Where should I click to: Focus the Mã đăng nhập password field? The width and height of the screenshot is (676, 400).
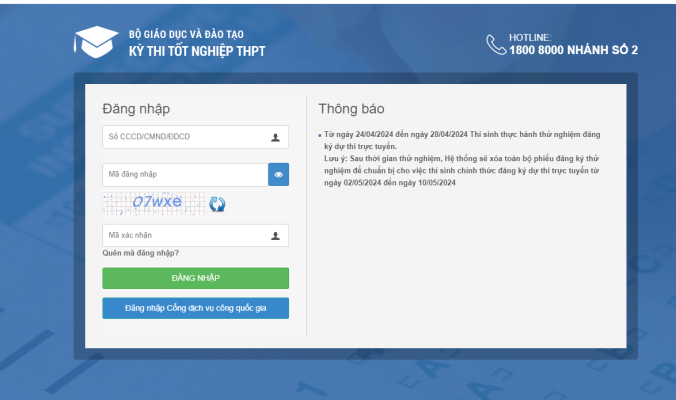[184, 175]
